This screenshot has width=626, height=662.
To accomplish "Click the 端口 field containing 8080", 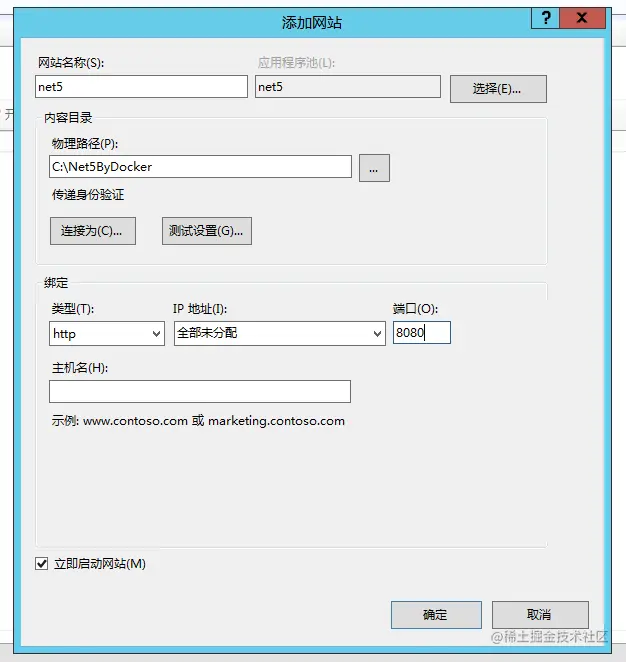I will click(x=422, y=333).
